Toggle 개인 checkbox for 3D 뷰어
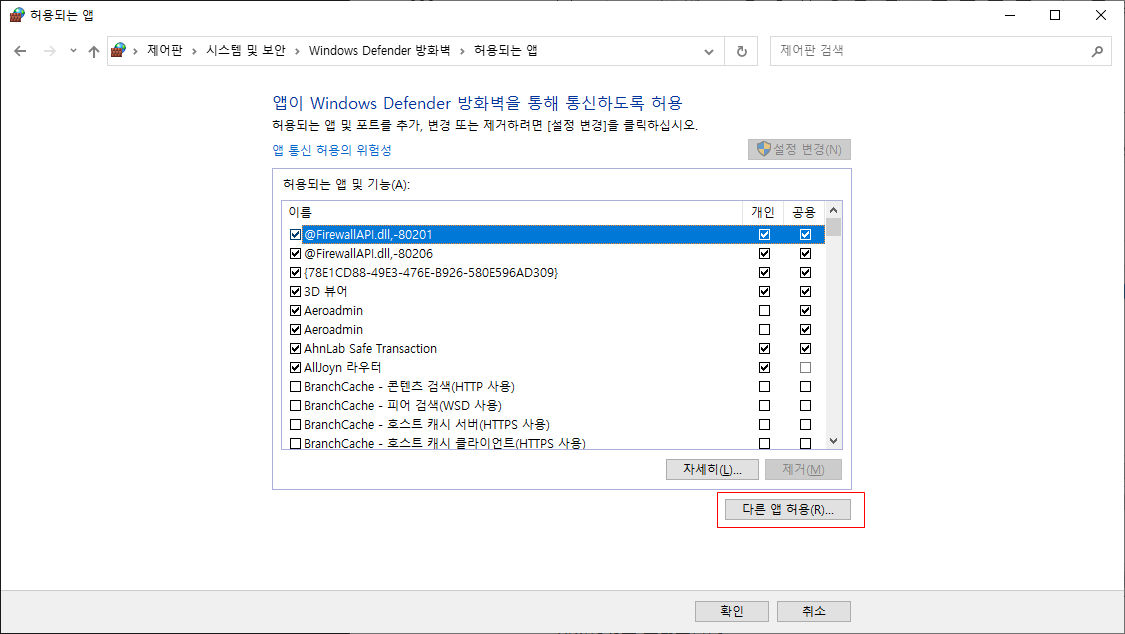The width and height of the screenshot is (1125, 634). 764,292
